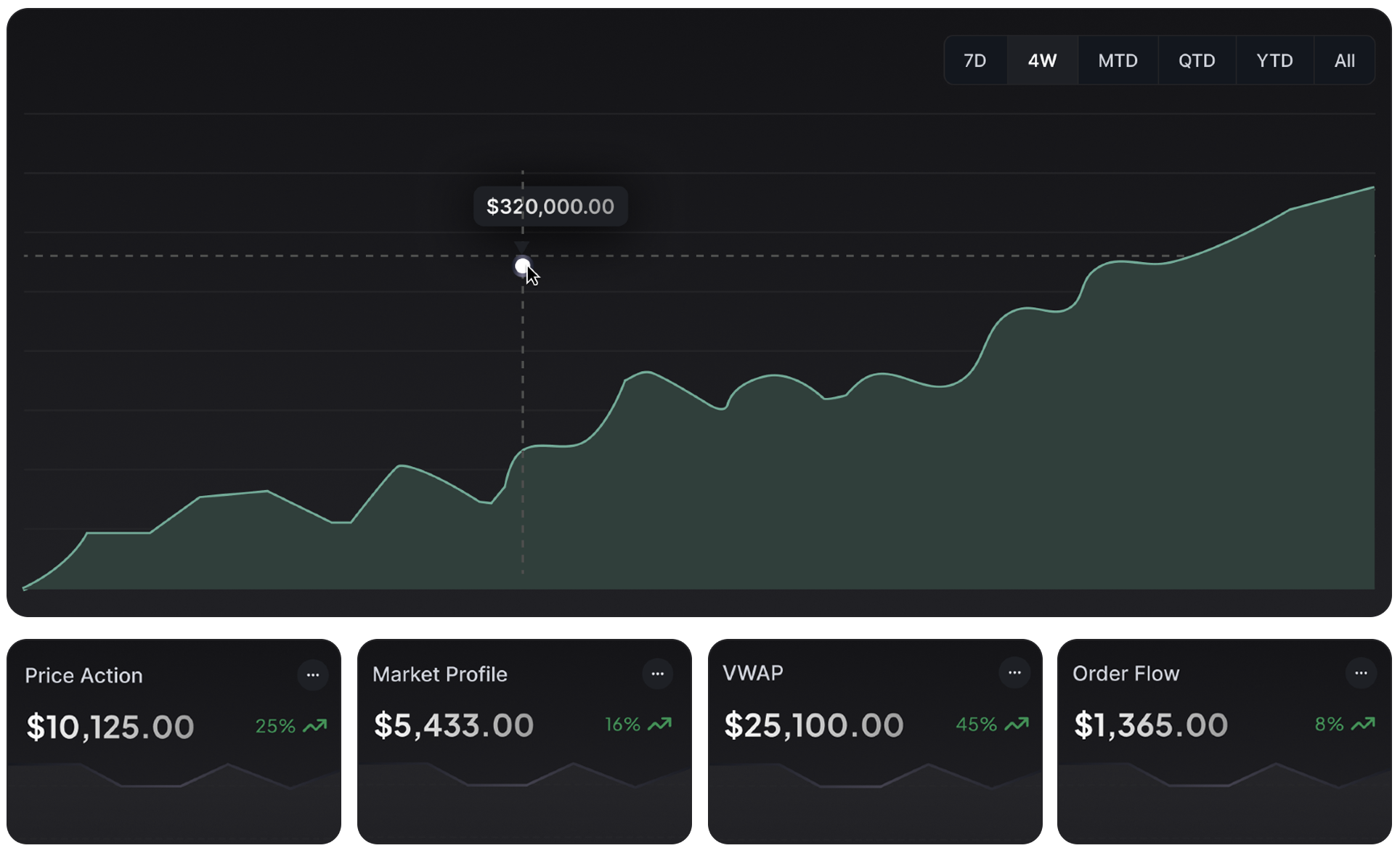Click the Price Action upward trend arrow icon

coord(315,725)
